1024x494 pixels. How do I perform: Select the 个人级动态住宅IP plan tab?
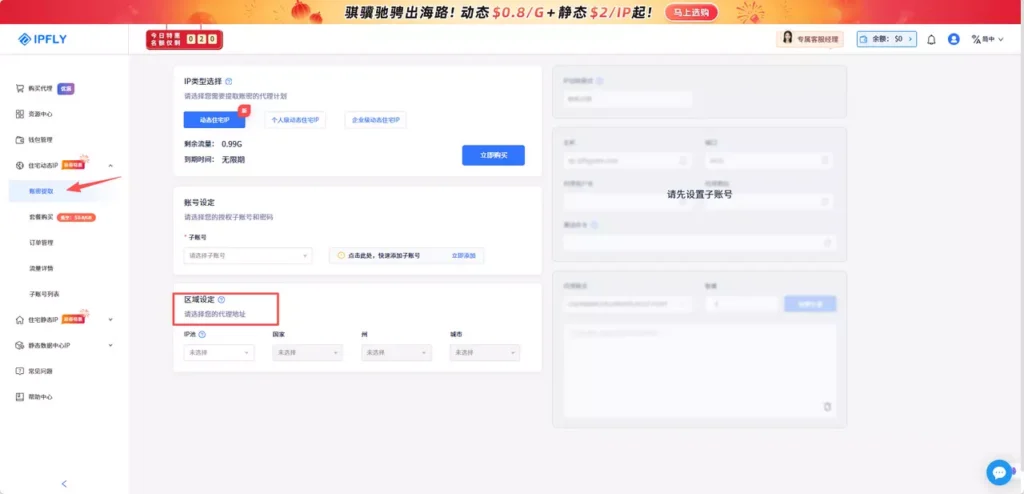pos(295,120)
